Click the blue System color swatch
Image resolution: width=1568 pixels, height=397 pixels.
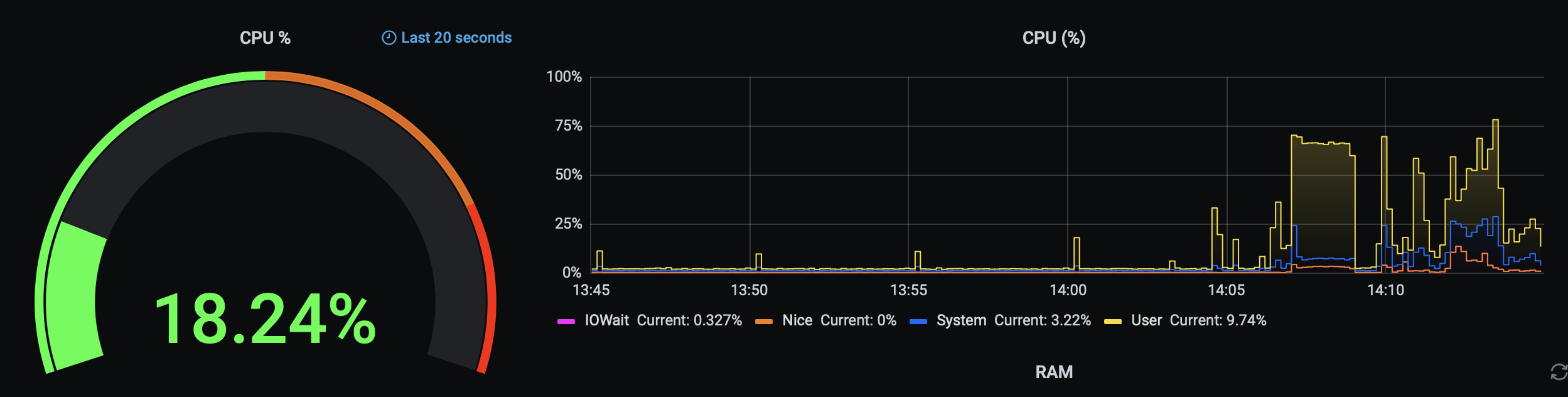point(918,322)
